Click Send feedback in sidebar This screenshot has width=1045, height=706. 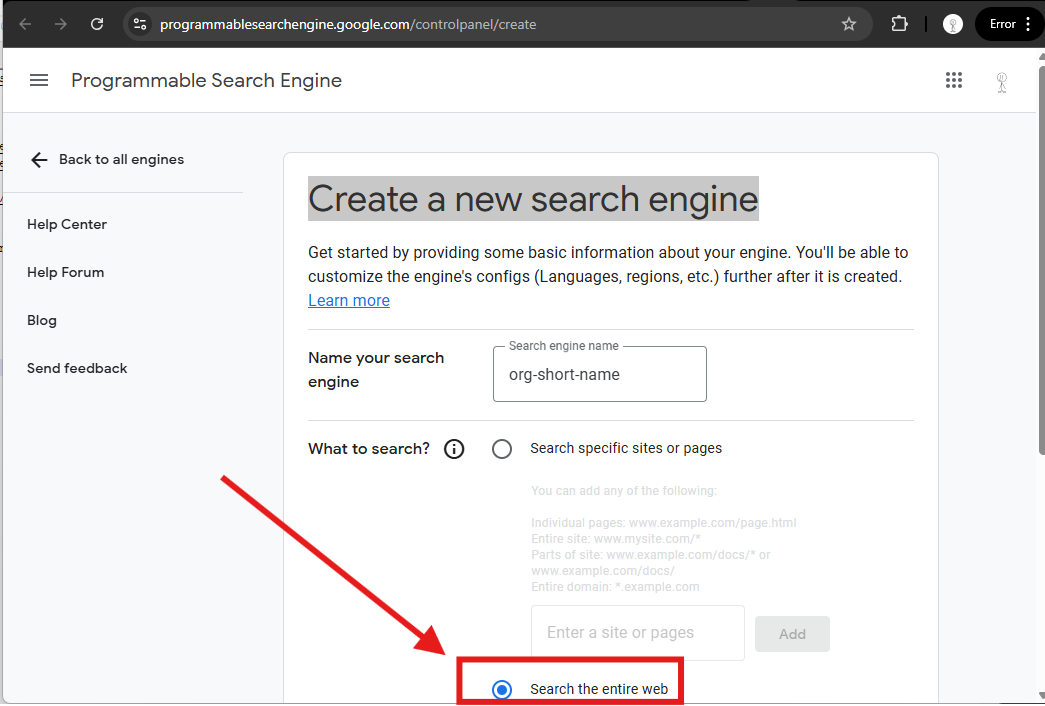coord(77,368)
